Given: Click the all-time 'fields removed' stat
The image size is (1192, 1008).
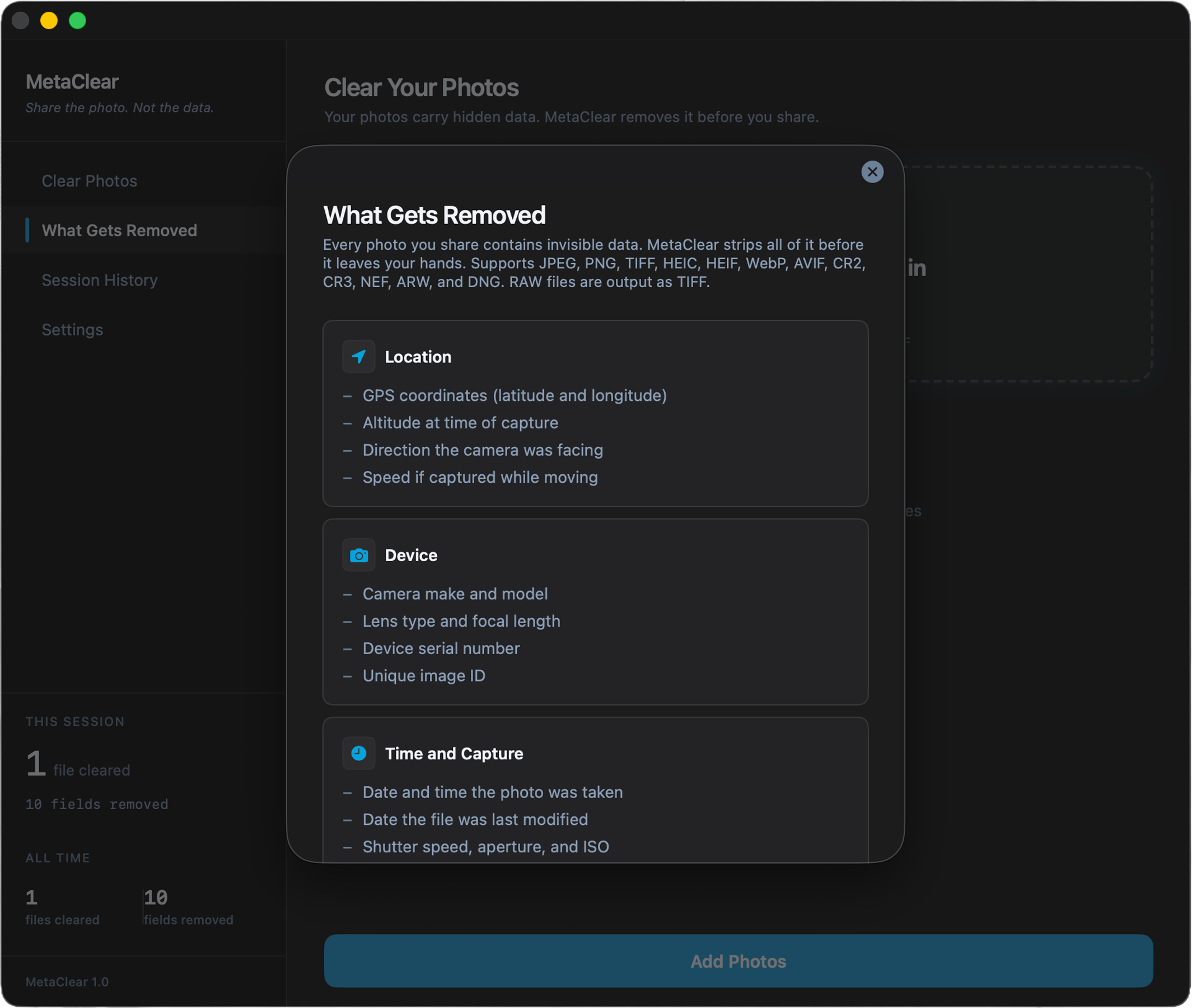Looking at the screenshot, I should click(189, 907).
